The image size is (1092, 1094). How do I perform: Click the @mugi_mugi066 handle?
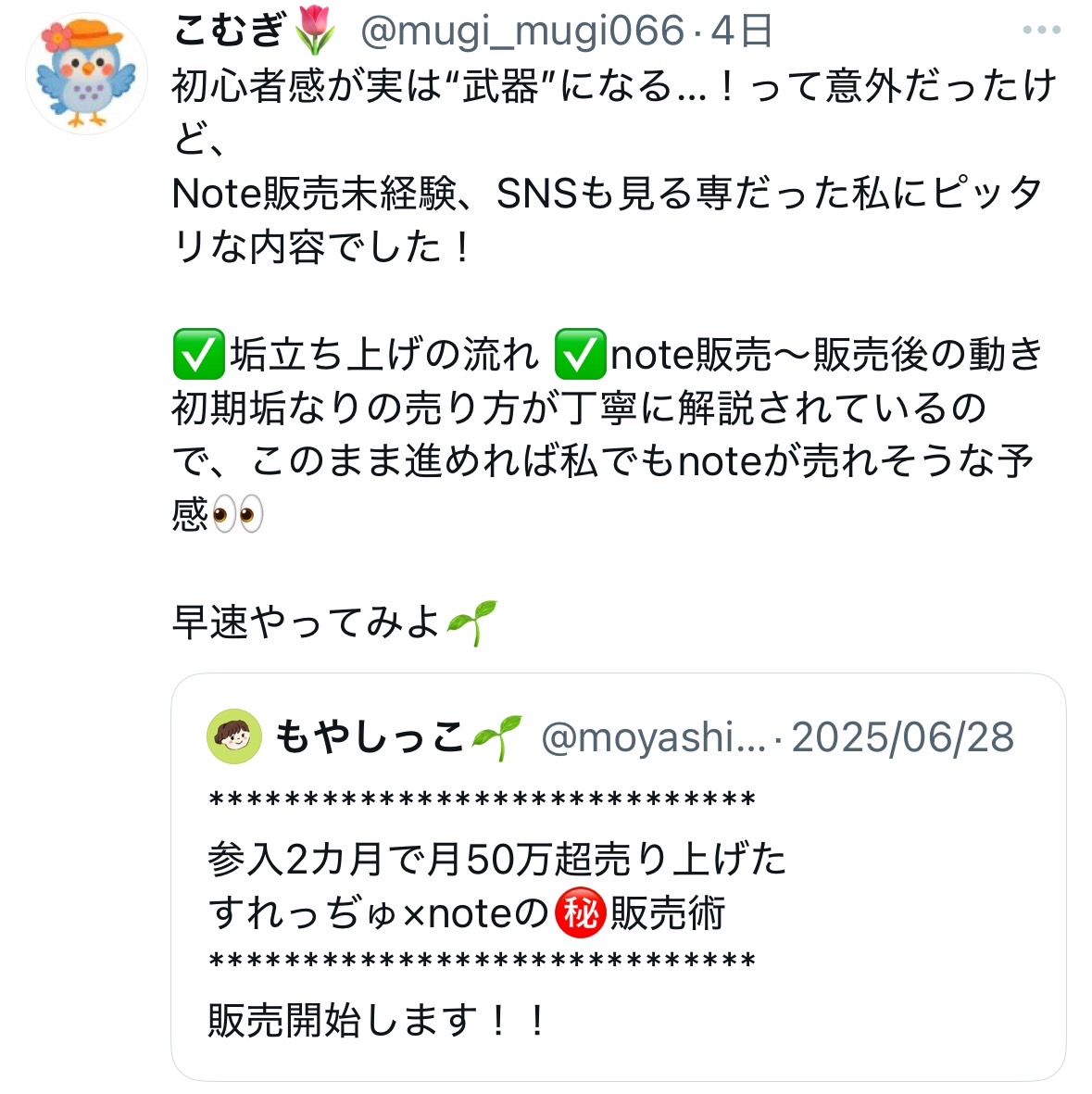[x=522, y=31]
